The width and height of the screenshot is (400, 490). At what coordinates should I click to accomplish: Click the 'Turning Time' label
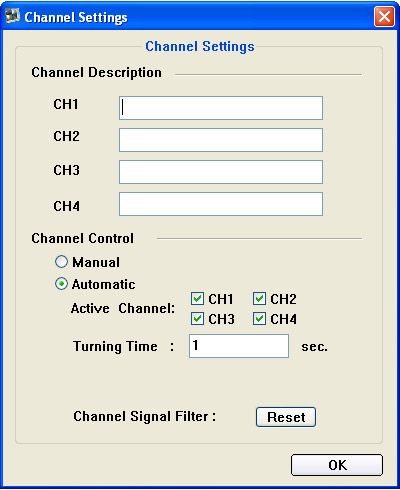115,347
